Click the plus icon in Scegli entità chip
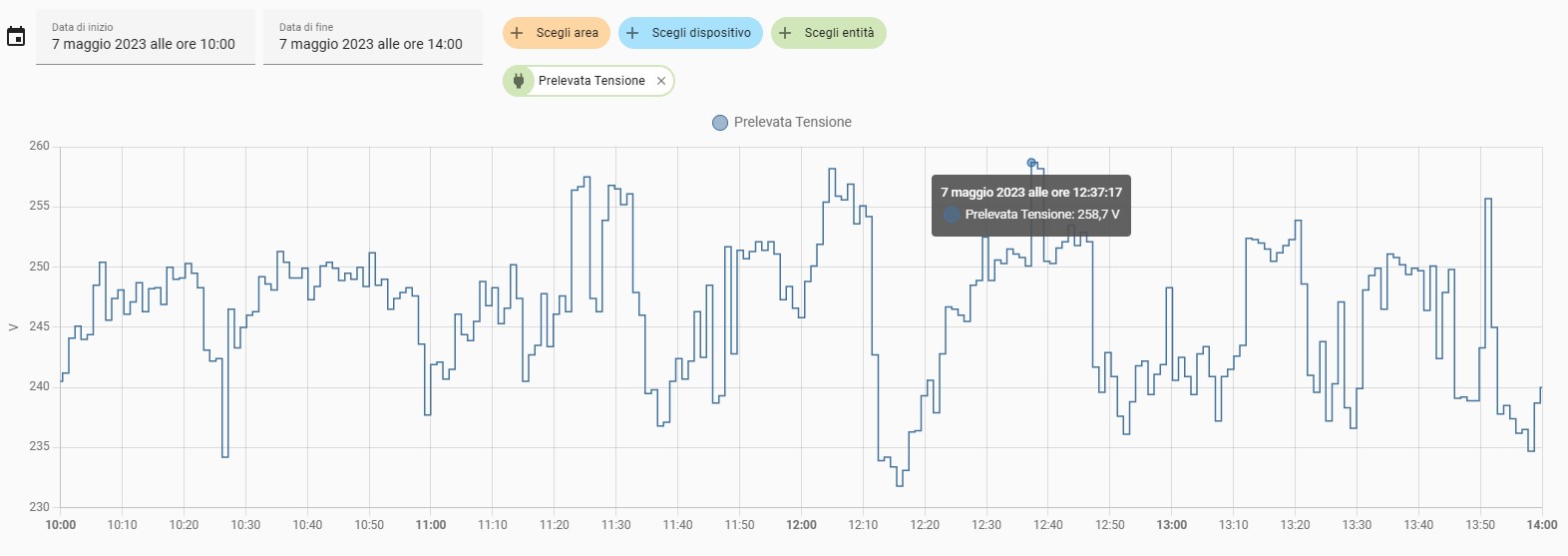This screenshot has width=1568, height=556. coord(785,33)
